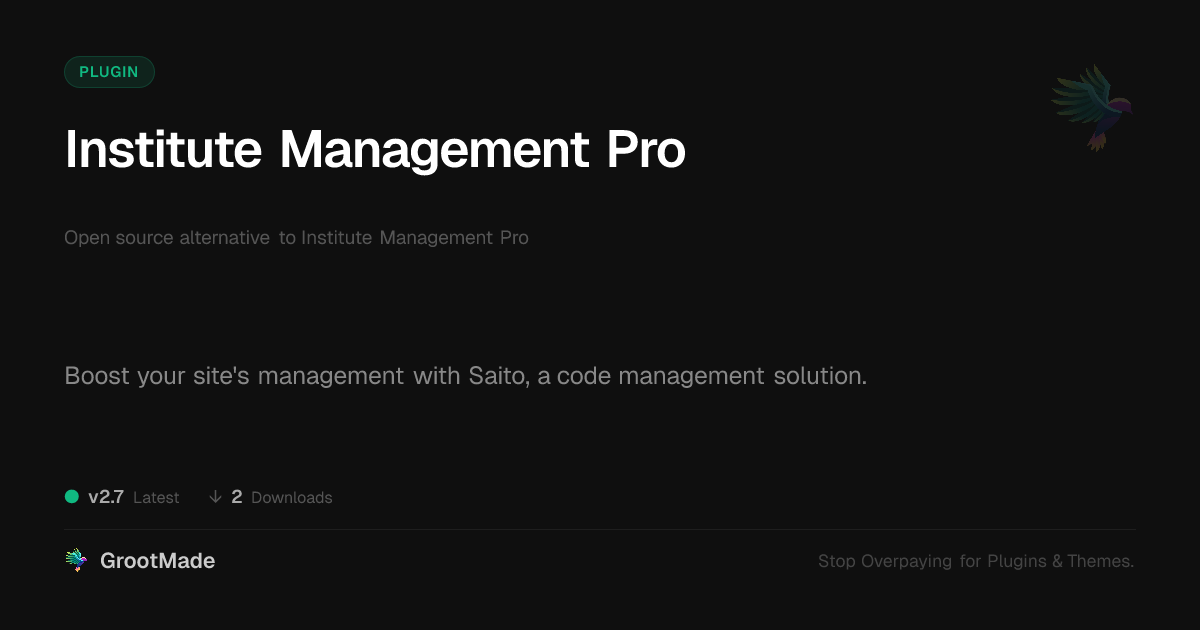Click the v2.7 version number

coord(106,497)
